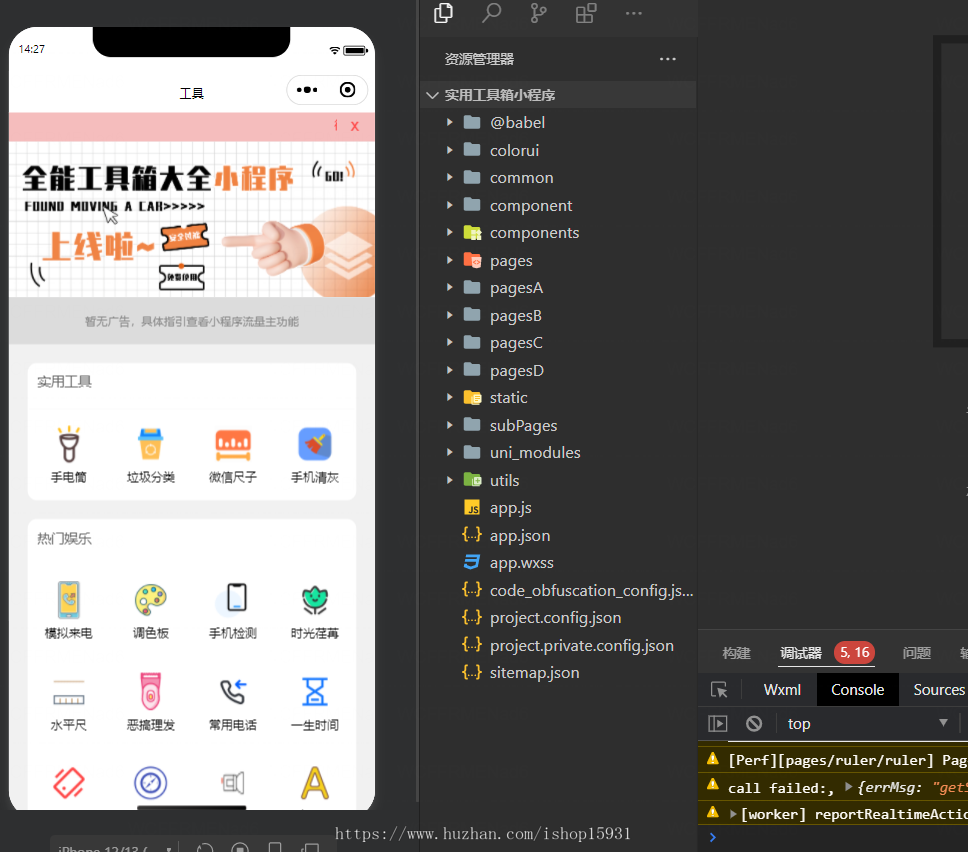Select the 构建 build tab

click(736, 653)
